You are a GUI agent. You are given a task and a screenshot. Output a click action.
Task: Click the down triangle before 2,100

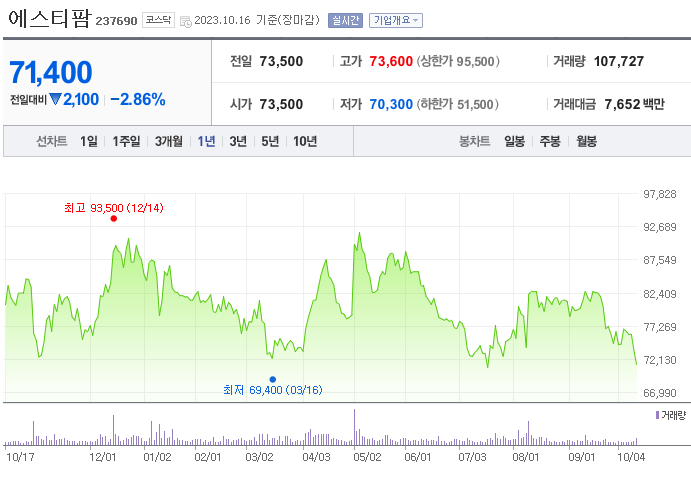coord(56,99)
